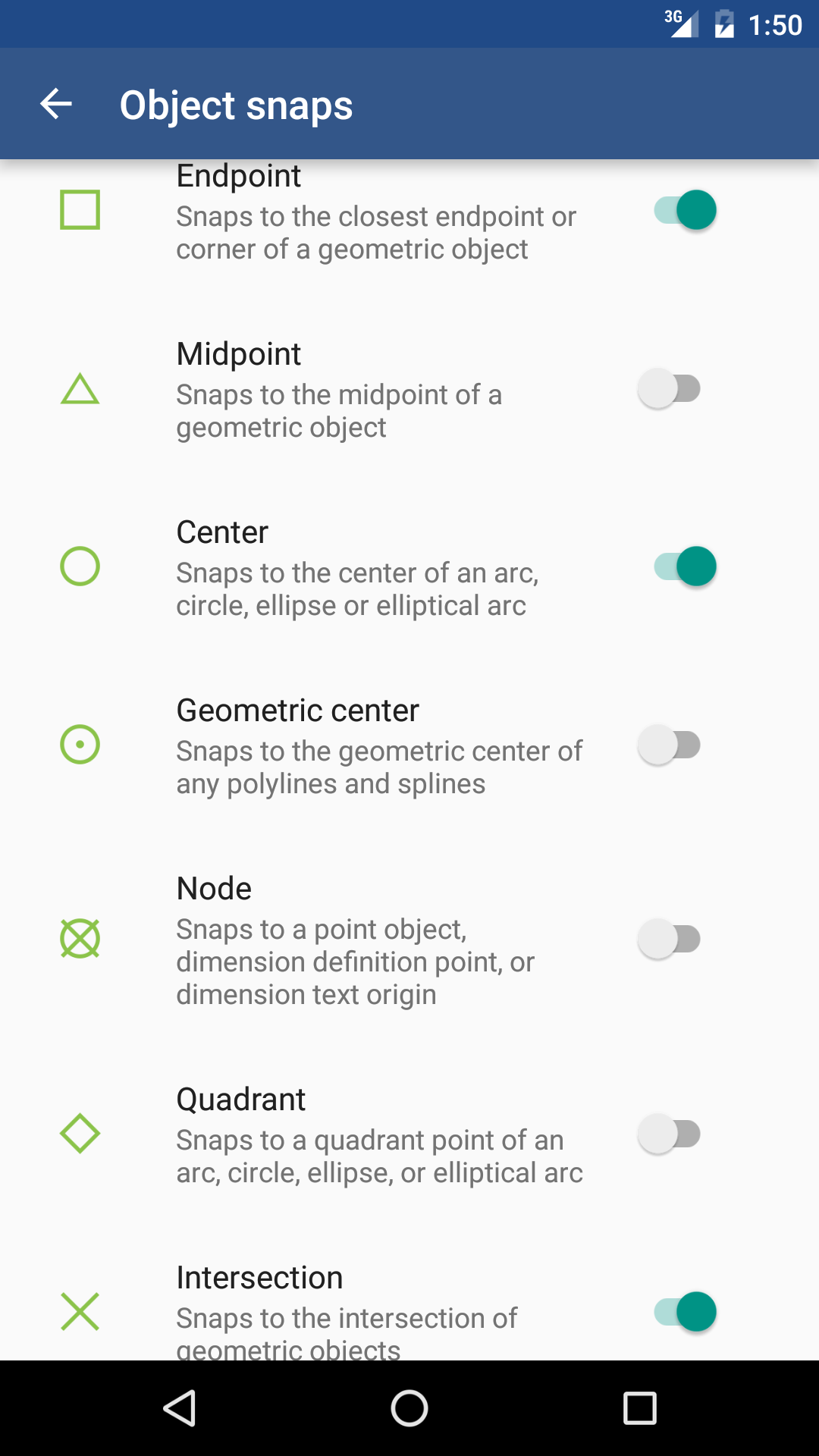Tap the square Endpoint snap icon
The width and height of the screenshot is (819, 1456).
pyautogui.click(x=80, y=210)
